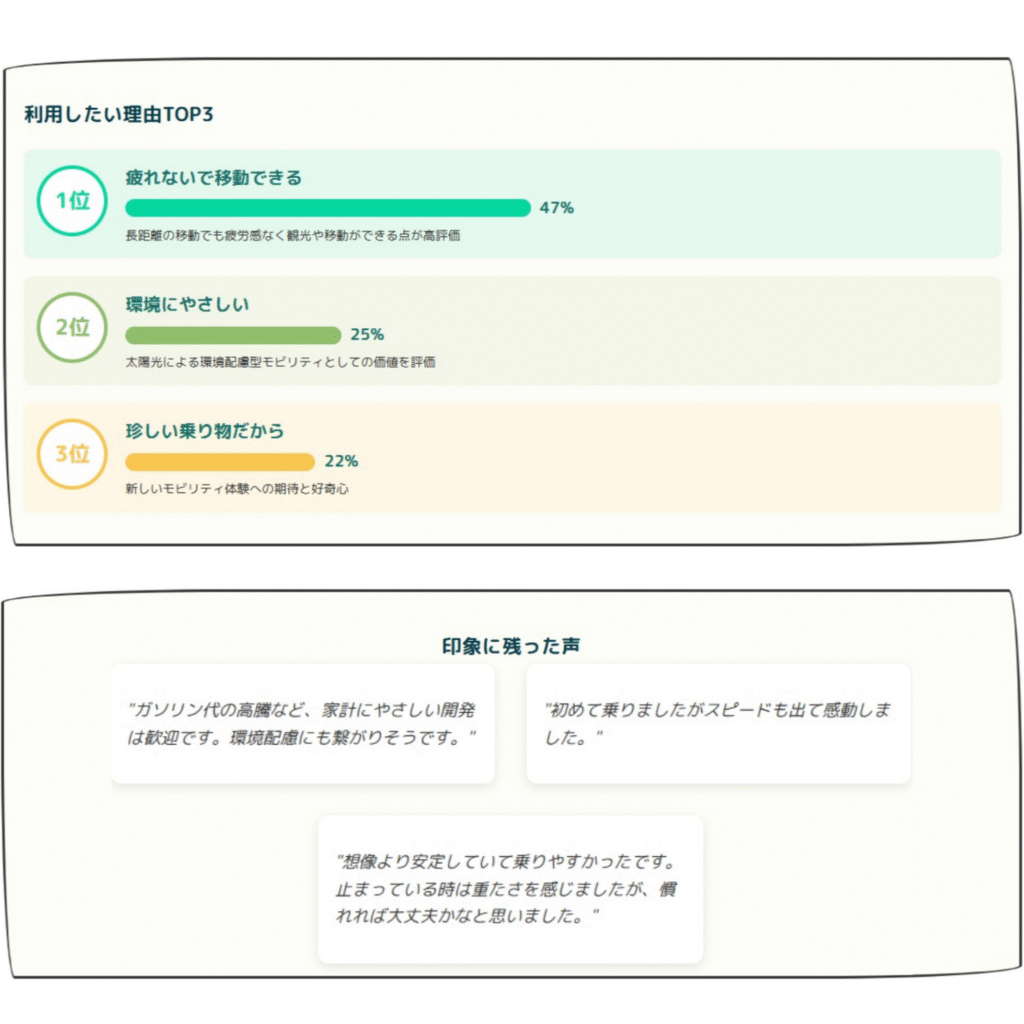Click the olive 25% progress bar
Image resolution: width=1024 pixels, height=1024 pixels.
[x=233, y=335]
